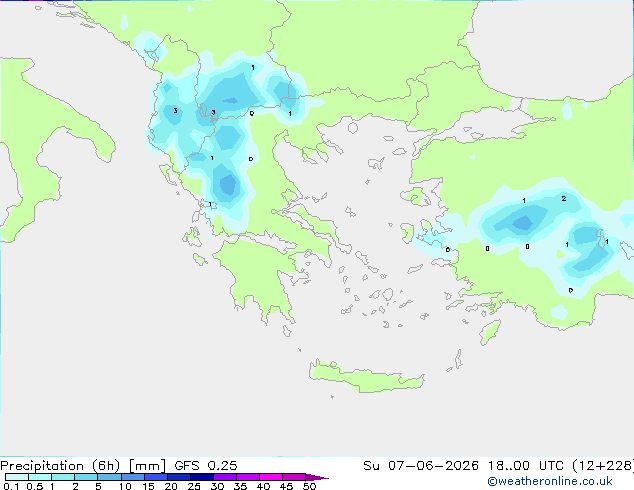Select the 2–5 mm legend color swatch

[x=86, y=477]
